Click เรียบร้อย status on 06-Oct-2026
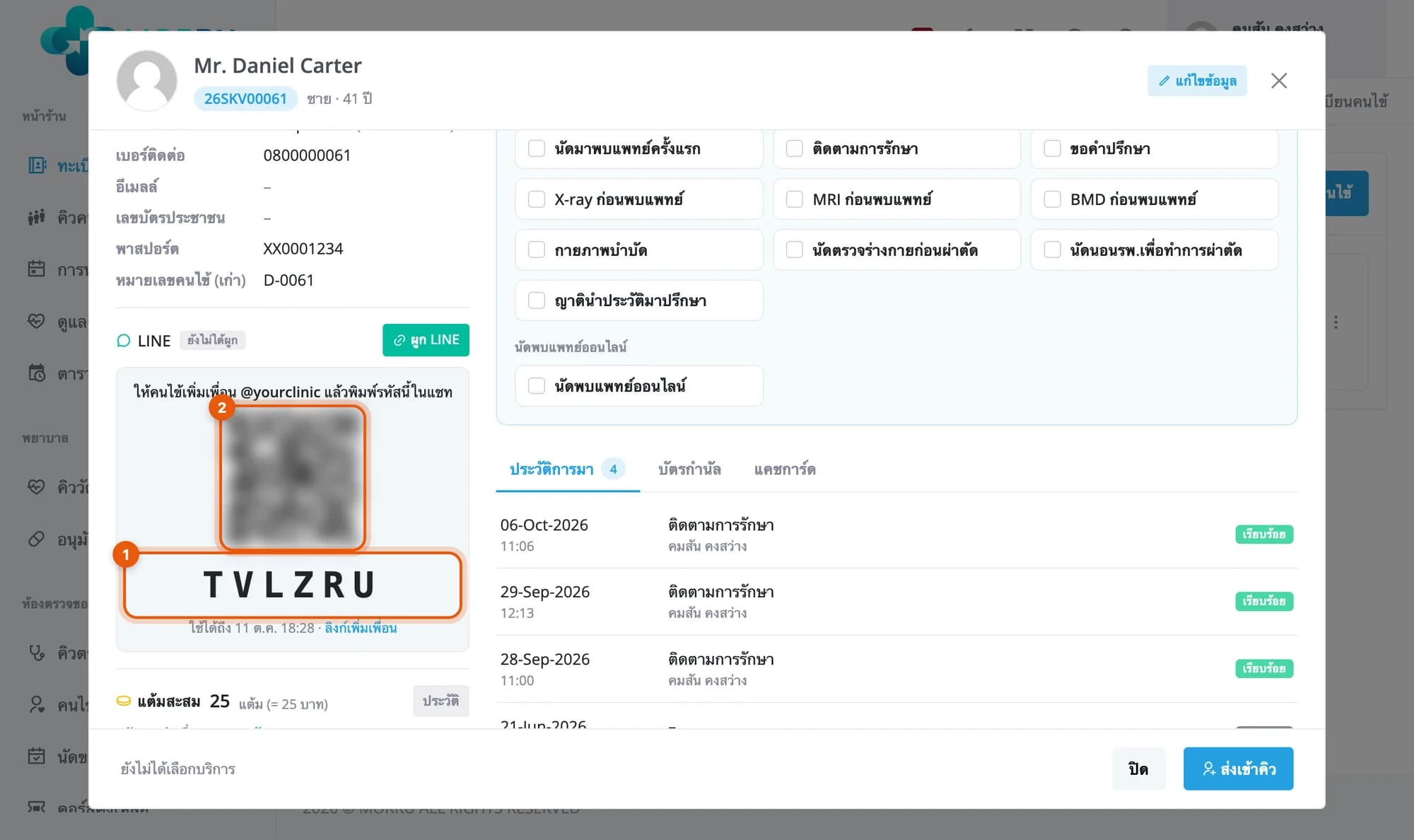 (x=1264, y=535)
